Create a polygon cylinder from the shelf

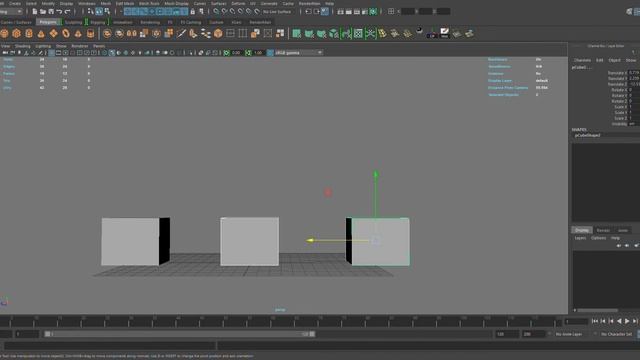coord(29,33)
